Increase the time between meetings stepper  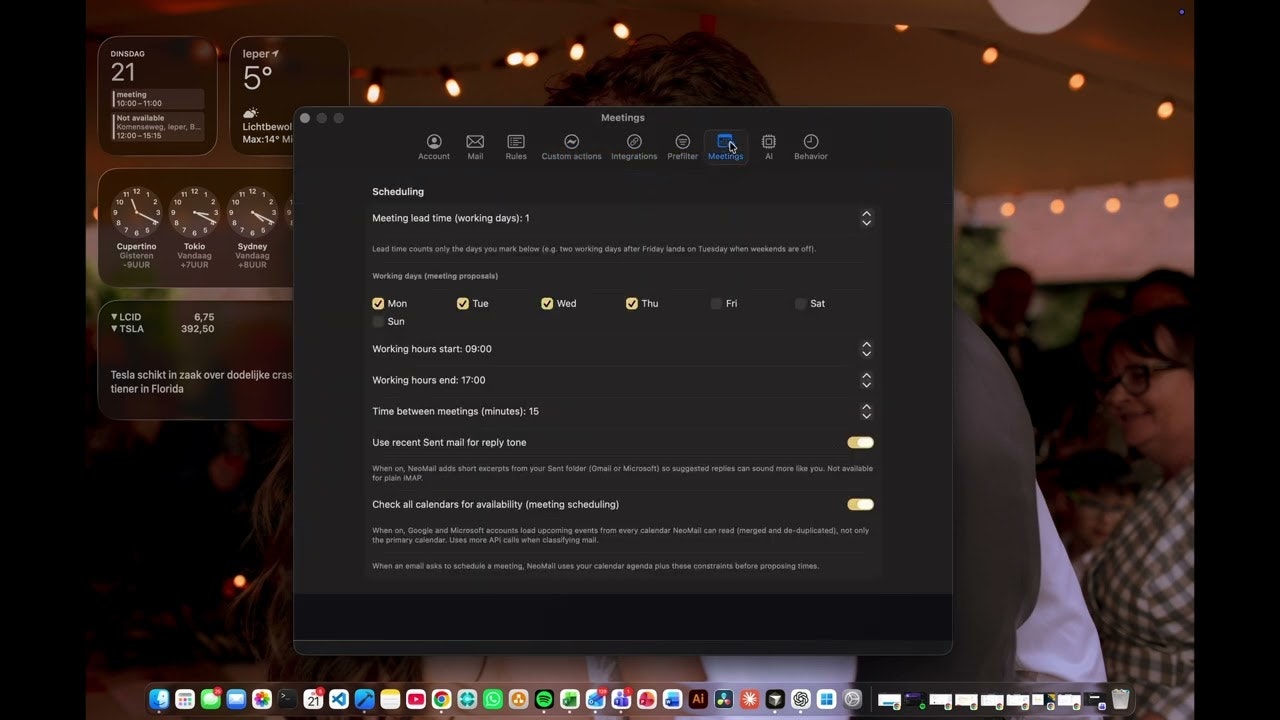[x=866, y=406]
